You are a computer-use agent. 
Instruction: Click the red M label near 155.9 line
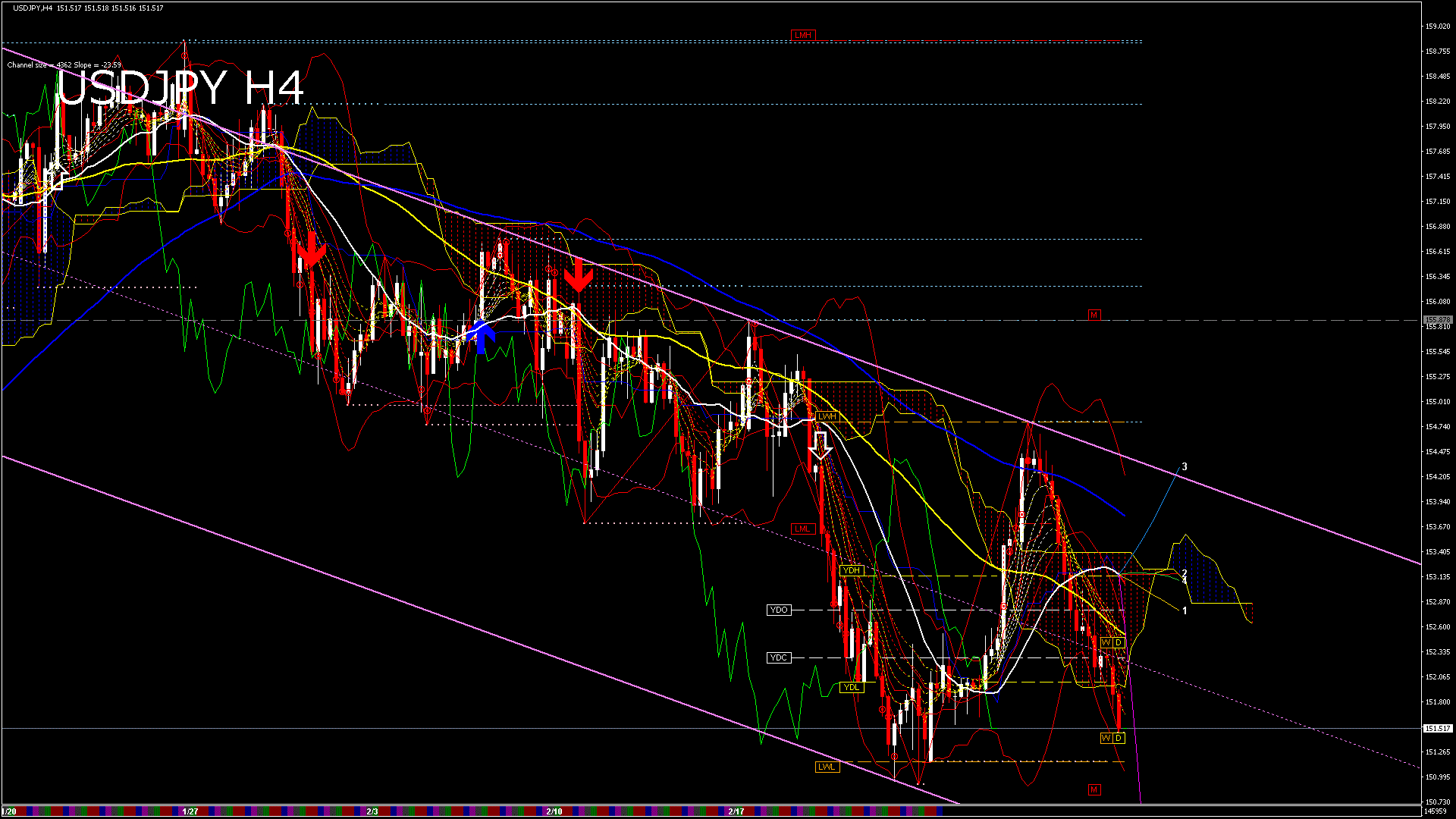(x=1094, y=315)
